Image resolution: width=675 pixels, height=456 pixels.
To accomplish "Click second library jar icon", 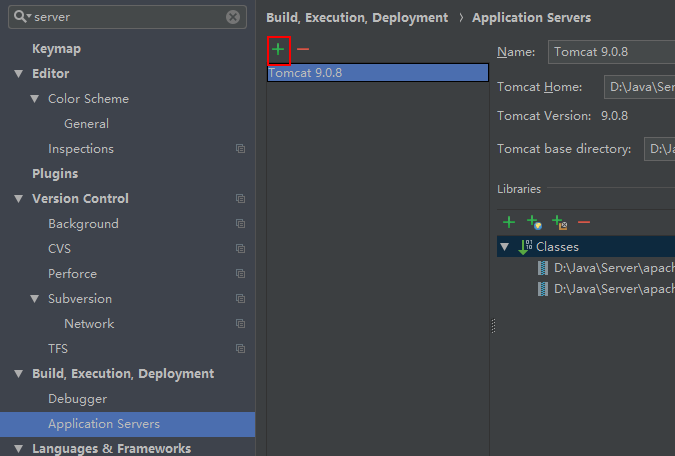I will [543, 288].
